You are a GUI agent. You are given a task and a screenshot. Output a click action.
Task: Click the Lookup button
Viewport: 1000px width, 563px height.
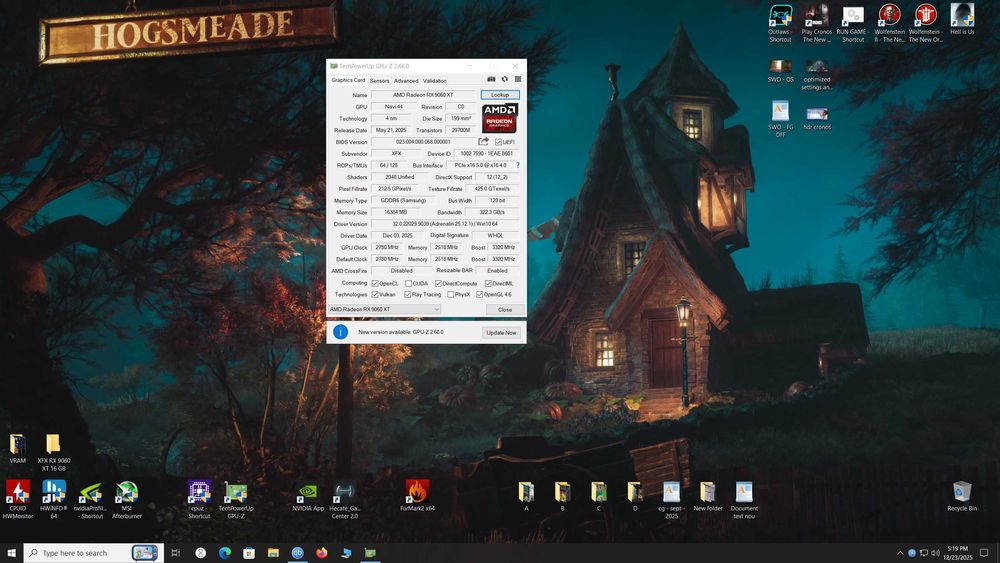coord(500,94)
